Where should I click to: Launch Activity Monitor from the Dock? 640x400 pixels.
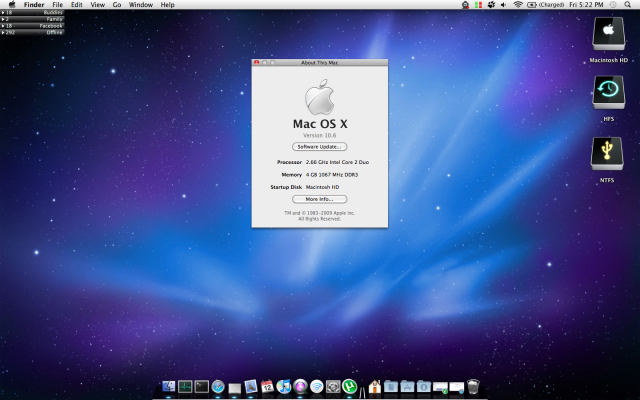coord(185,387)
